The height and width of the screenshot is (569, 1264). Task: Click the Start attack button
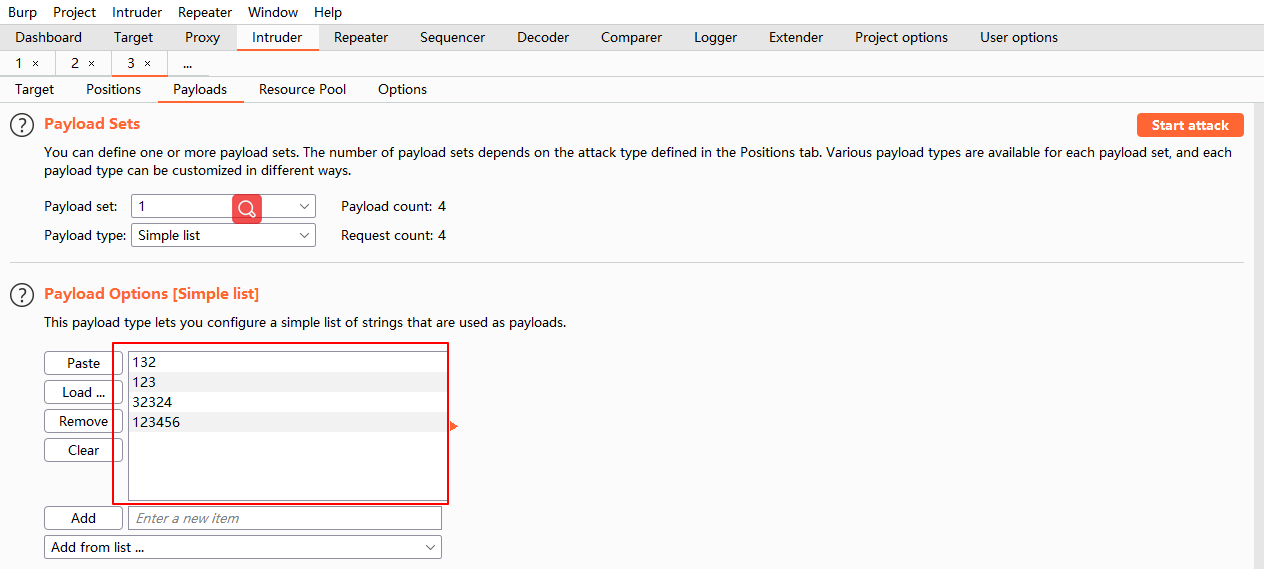(x=1190, y=125)
